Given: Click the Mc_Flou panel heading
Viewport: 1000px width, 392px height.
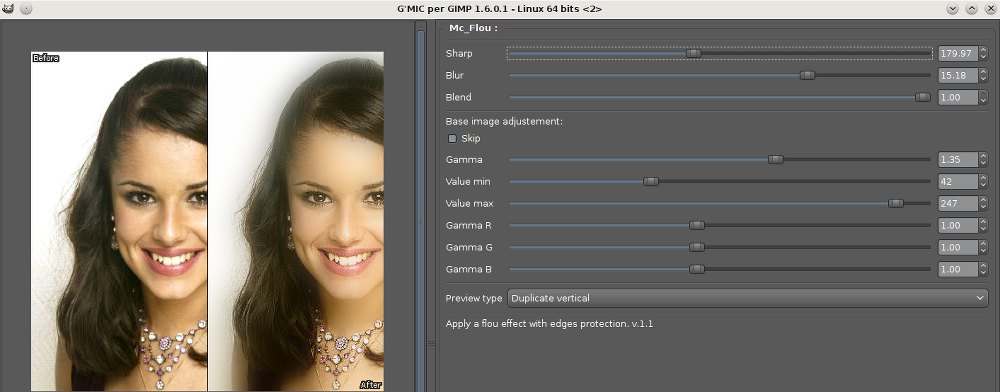Looking at the screenshot, I should [x=473, y=28].
